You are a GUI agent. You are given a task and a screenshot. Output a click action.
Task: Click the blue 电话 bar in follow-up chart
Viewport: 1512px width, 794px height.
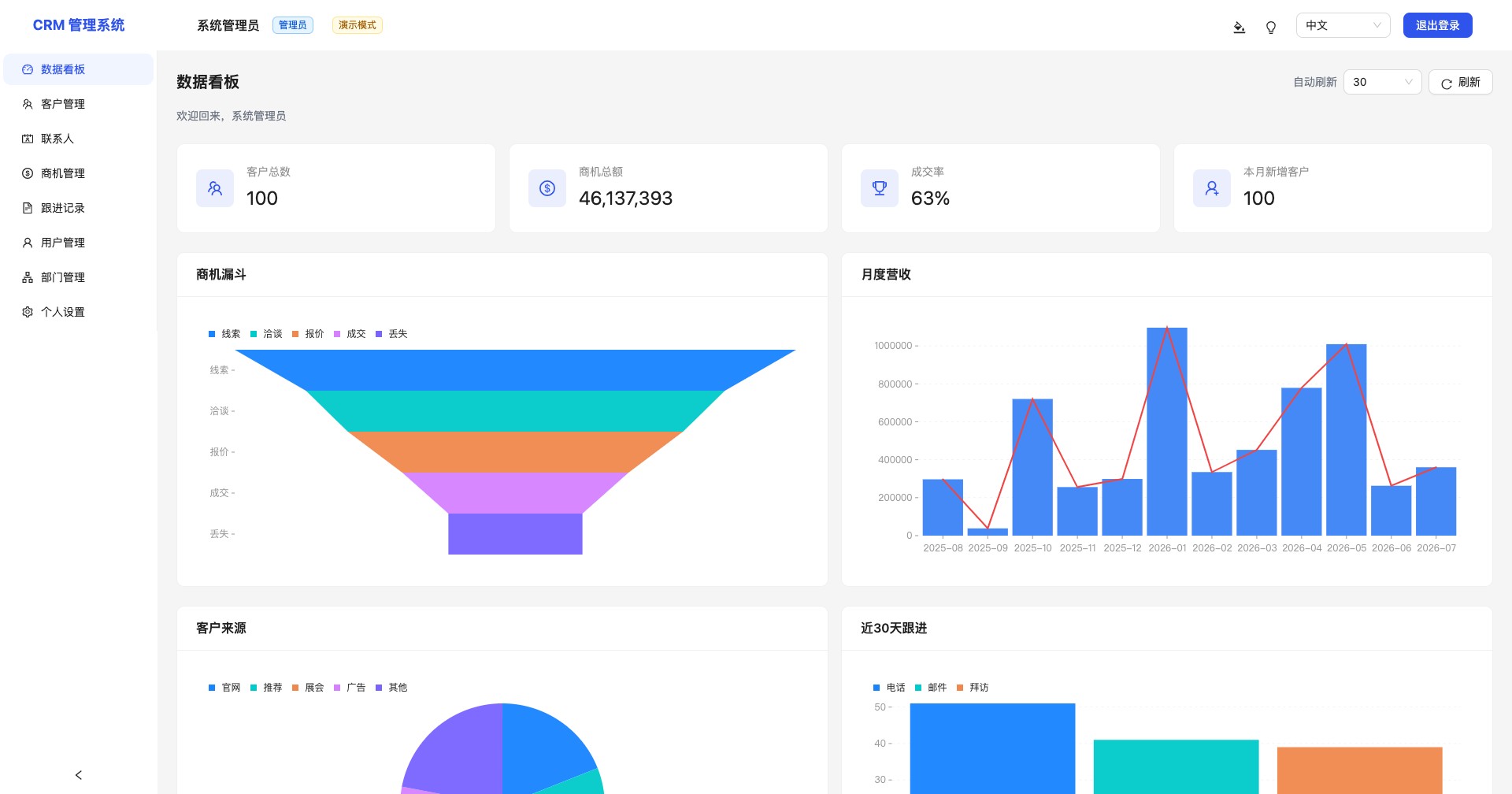tap(992, 748)
